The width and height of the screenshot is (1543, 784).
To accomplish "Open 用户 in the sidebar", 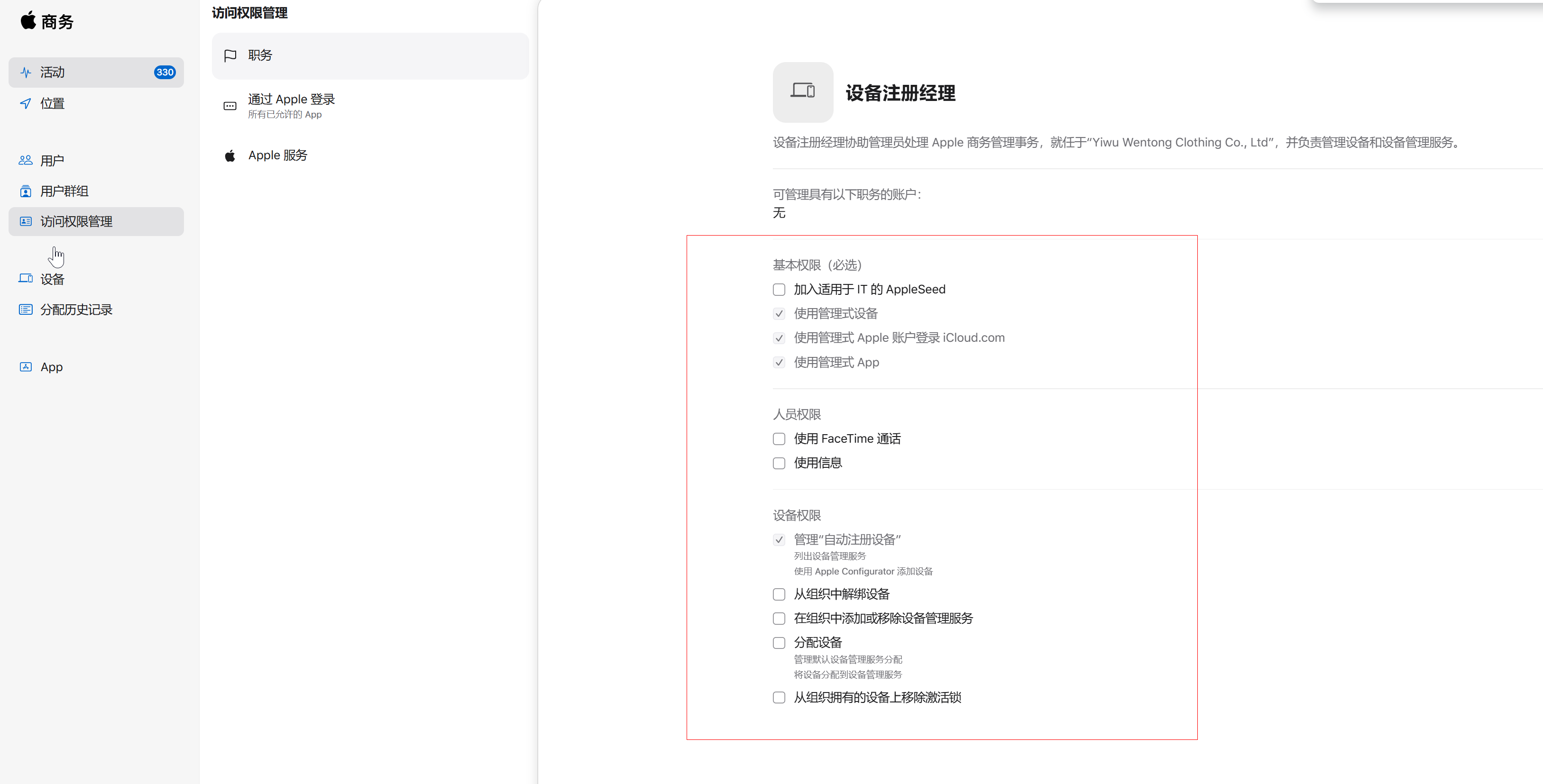I will click(x=96, y=161).
